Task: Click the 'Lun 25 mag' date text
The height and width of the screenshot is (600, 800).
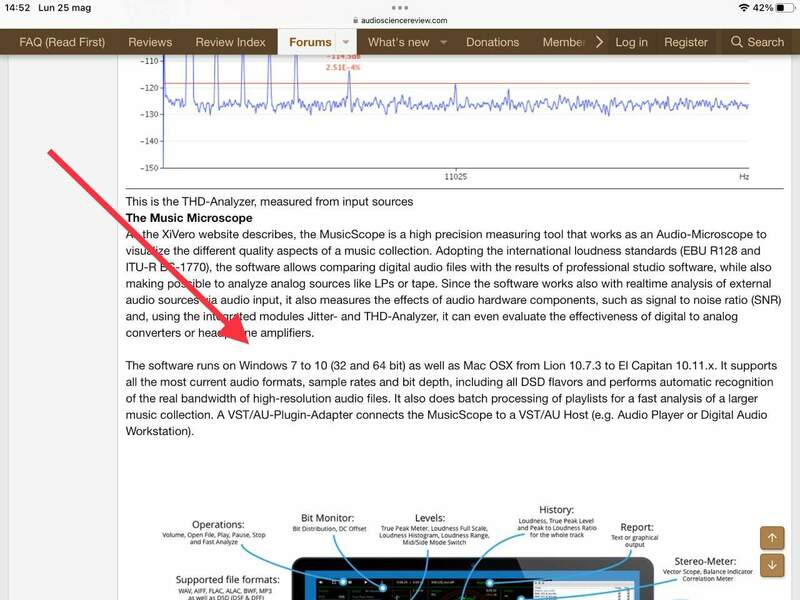Action: point(65,8)
